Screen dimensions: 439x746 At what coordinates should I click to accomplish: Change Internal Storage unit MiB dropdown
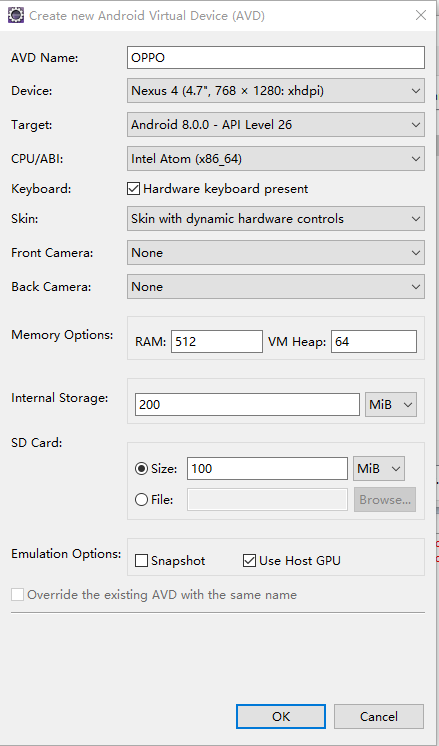click(x=391, y=404)
